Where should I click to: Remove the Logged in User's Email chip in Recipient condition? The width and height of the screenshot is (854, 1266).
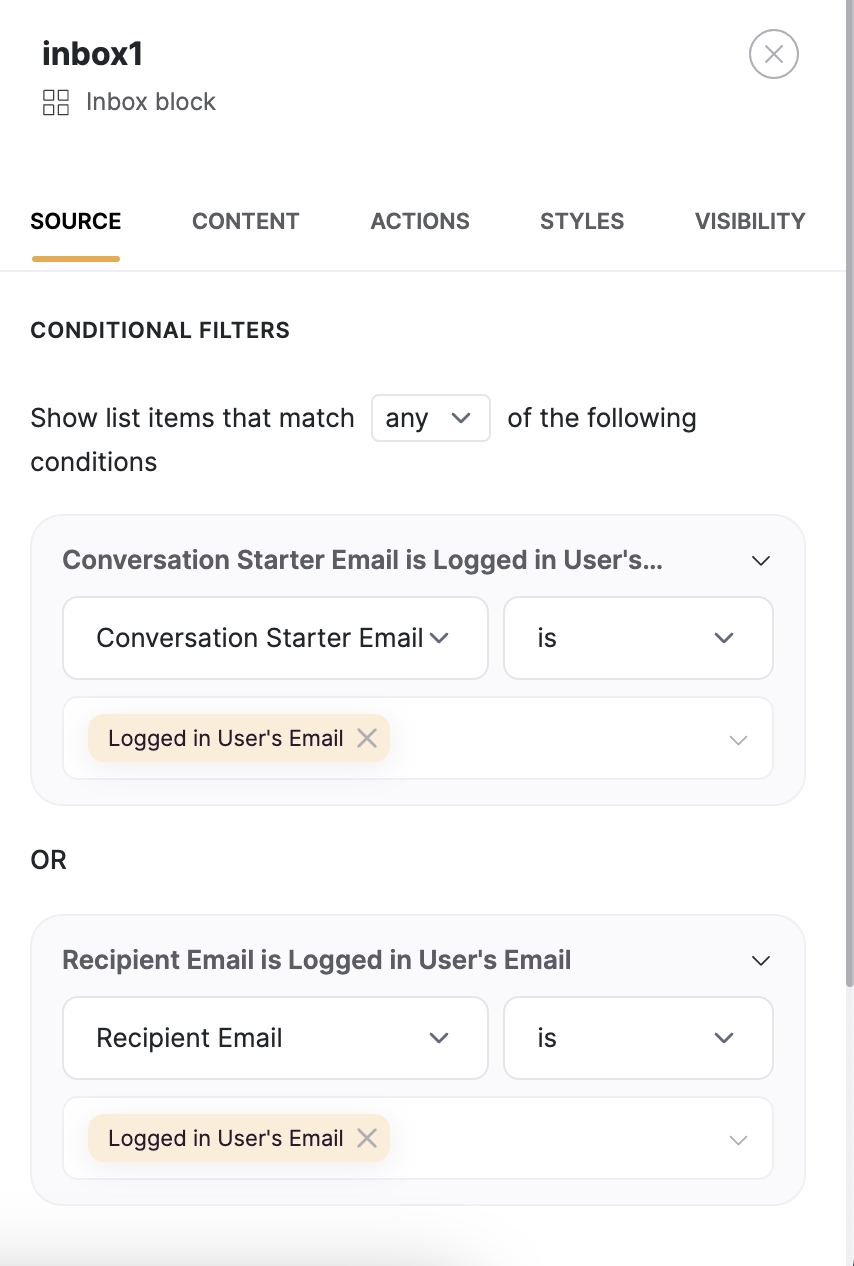[367, 1138]
